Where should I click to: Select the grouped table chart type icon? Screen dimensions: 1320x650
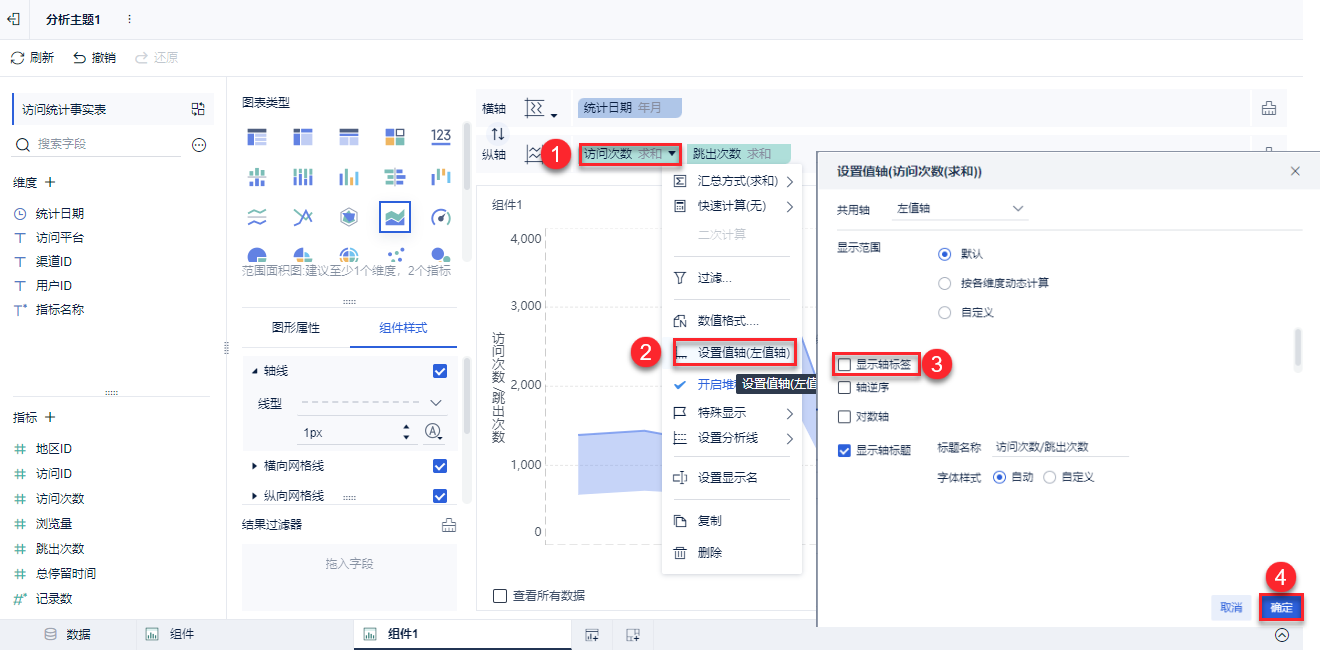[257, 136]
